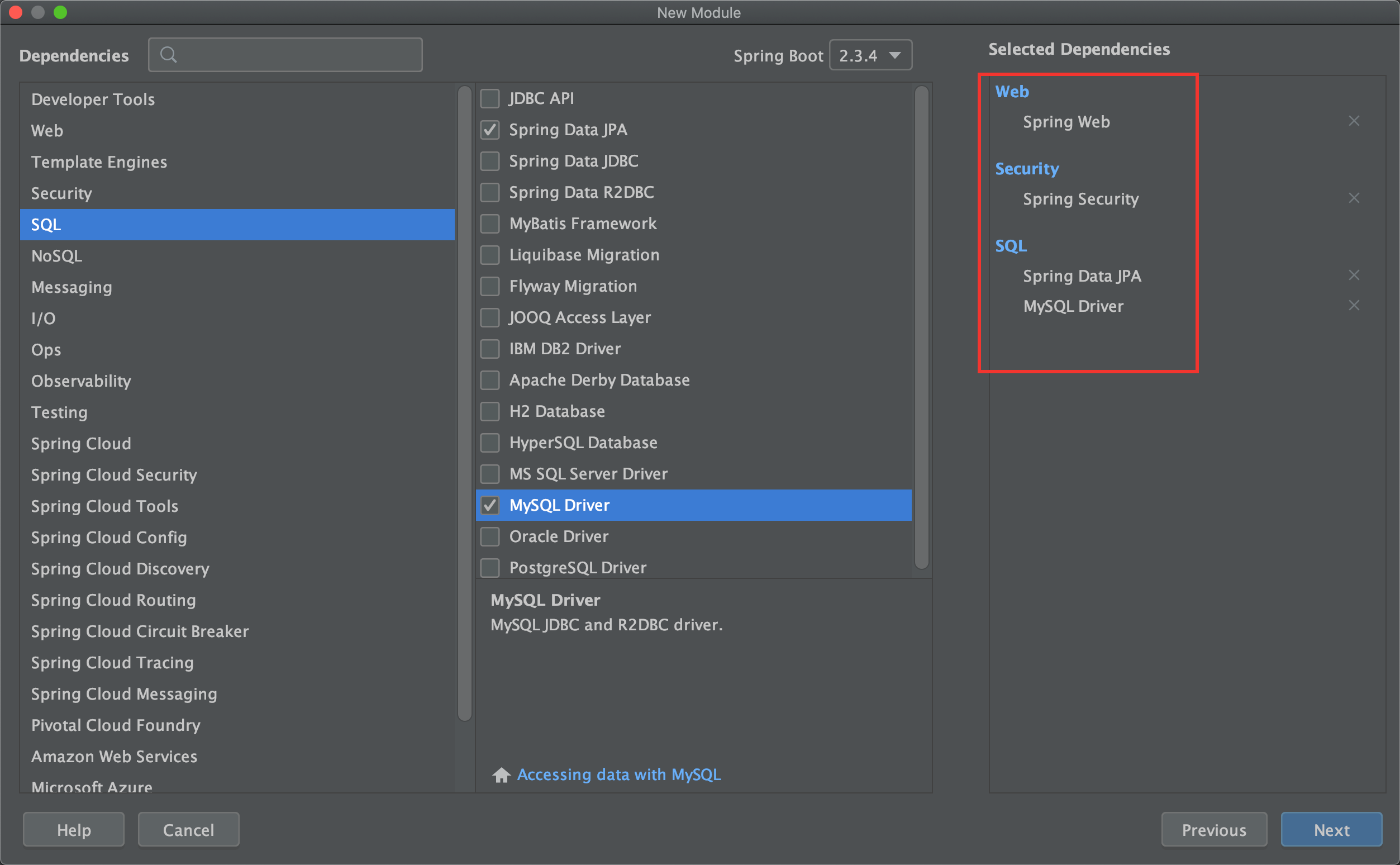Select Spring Web in Selected Dependencies
The height and width of the screenshot is (865, 1400).
[1066, 122]
